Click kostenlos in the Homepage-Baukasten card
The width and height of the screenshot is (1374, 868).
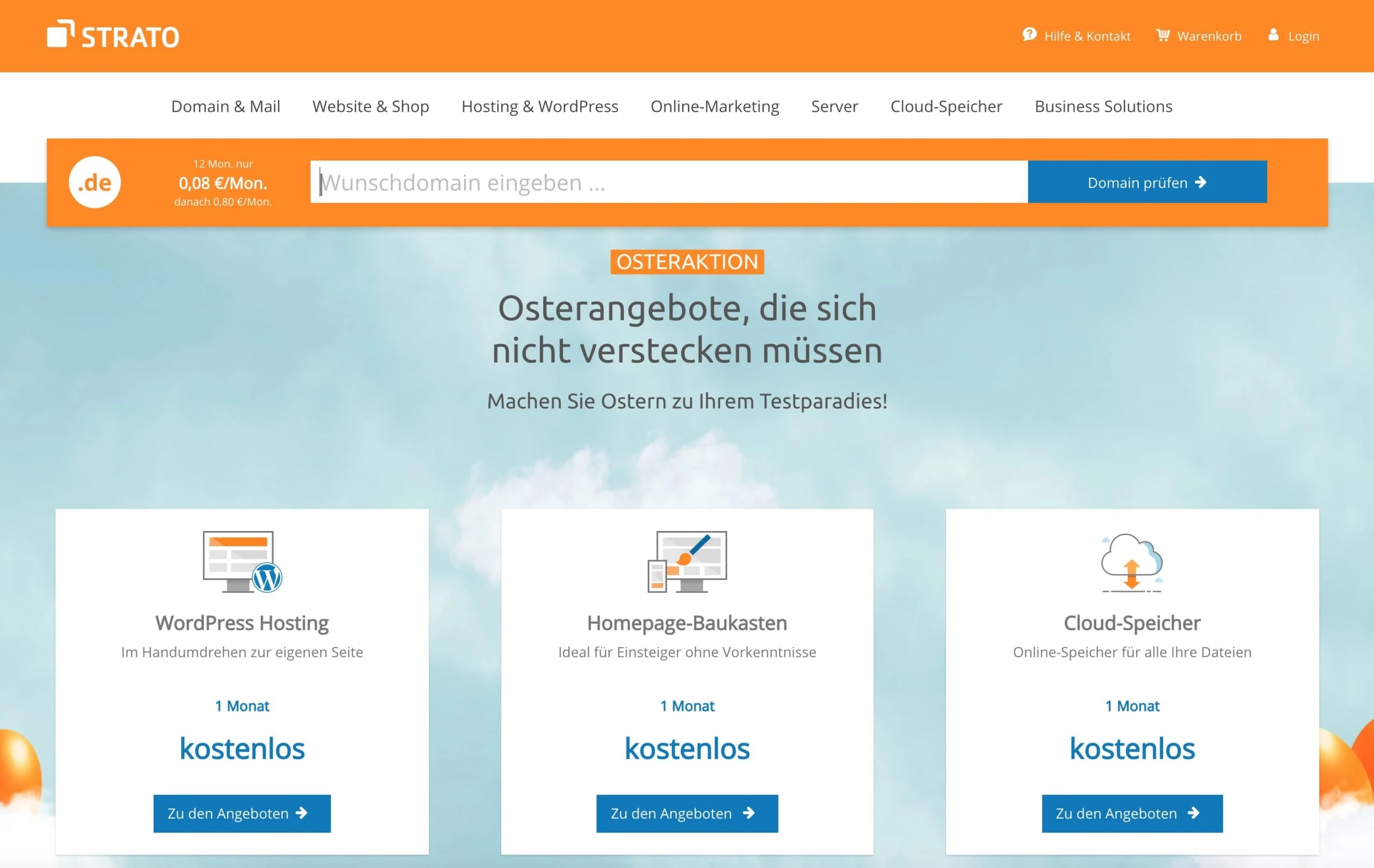(x=687, y=748)
